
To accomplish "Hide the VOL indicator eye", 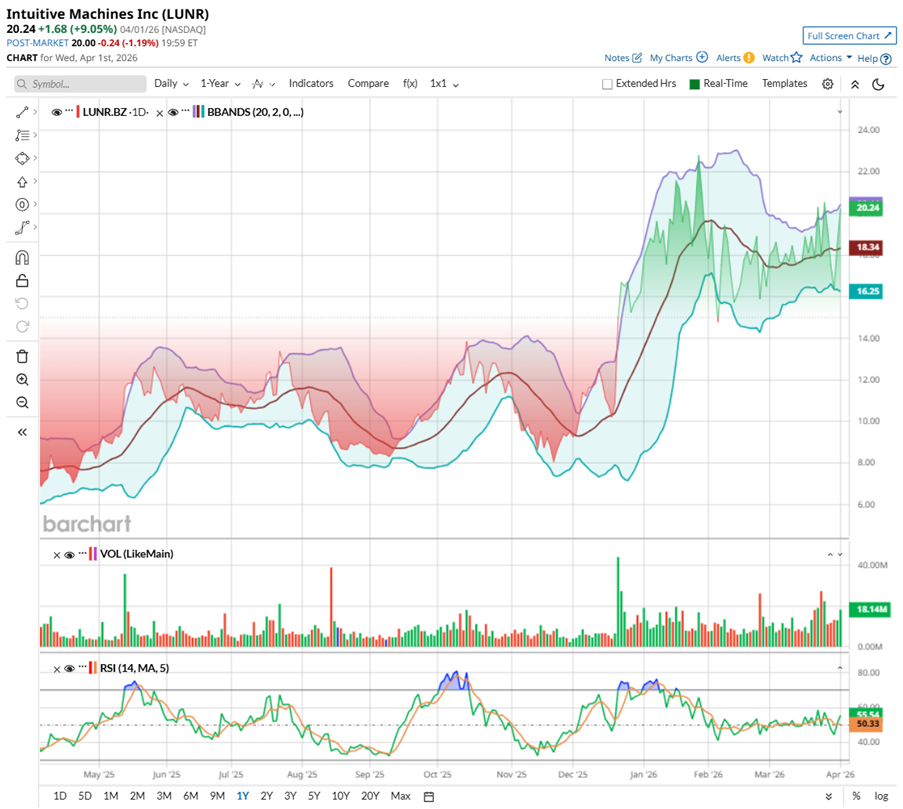I will (70, 554).
